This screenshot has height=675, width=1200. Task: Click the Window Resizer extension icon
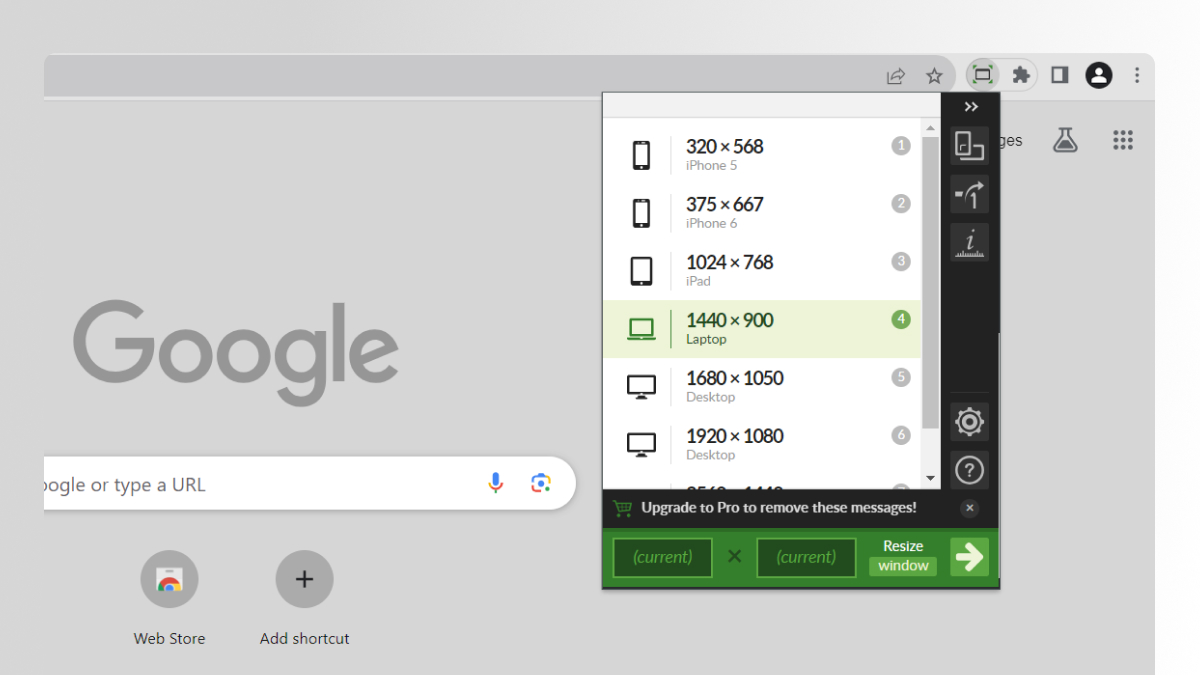point(983,75)
